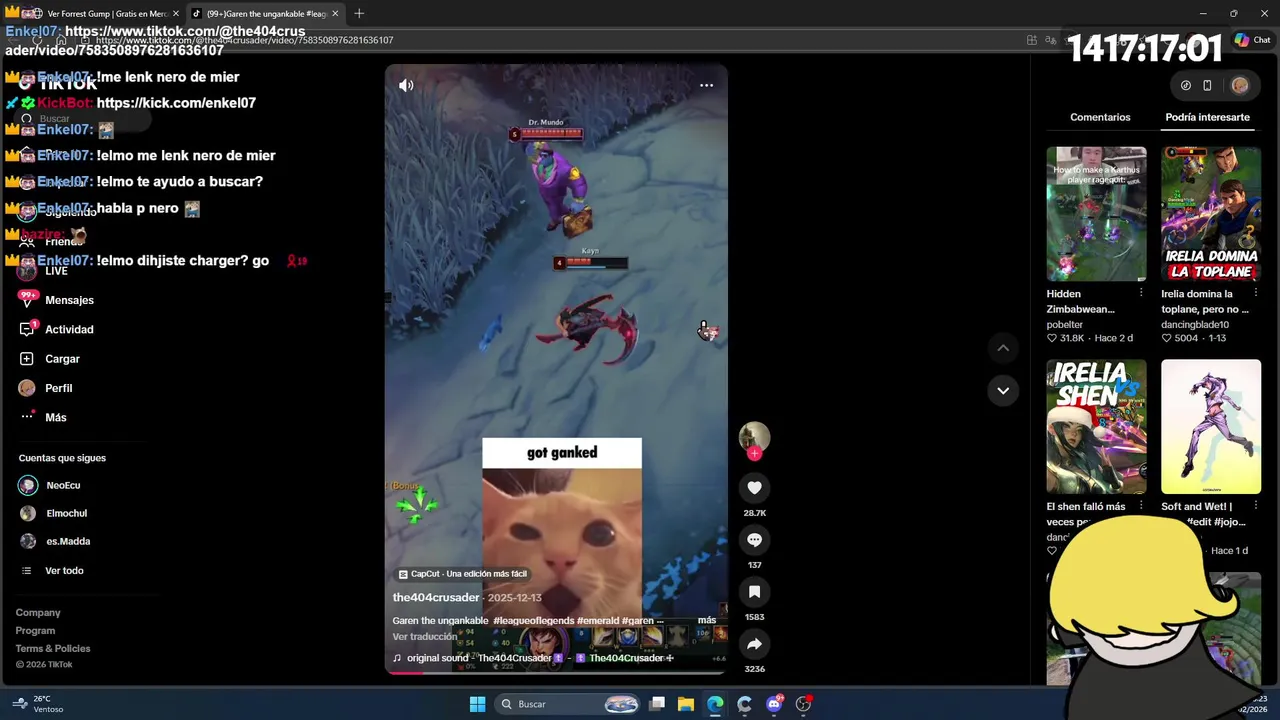The image size is (1280, 720).
Task: Open Discord from the taskbar
Action: (774, 704)
